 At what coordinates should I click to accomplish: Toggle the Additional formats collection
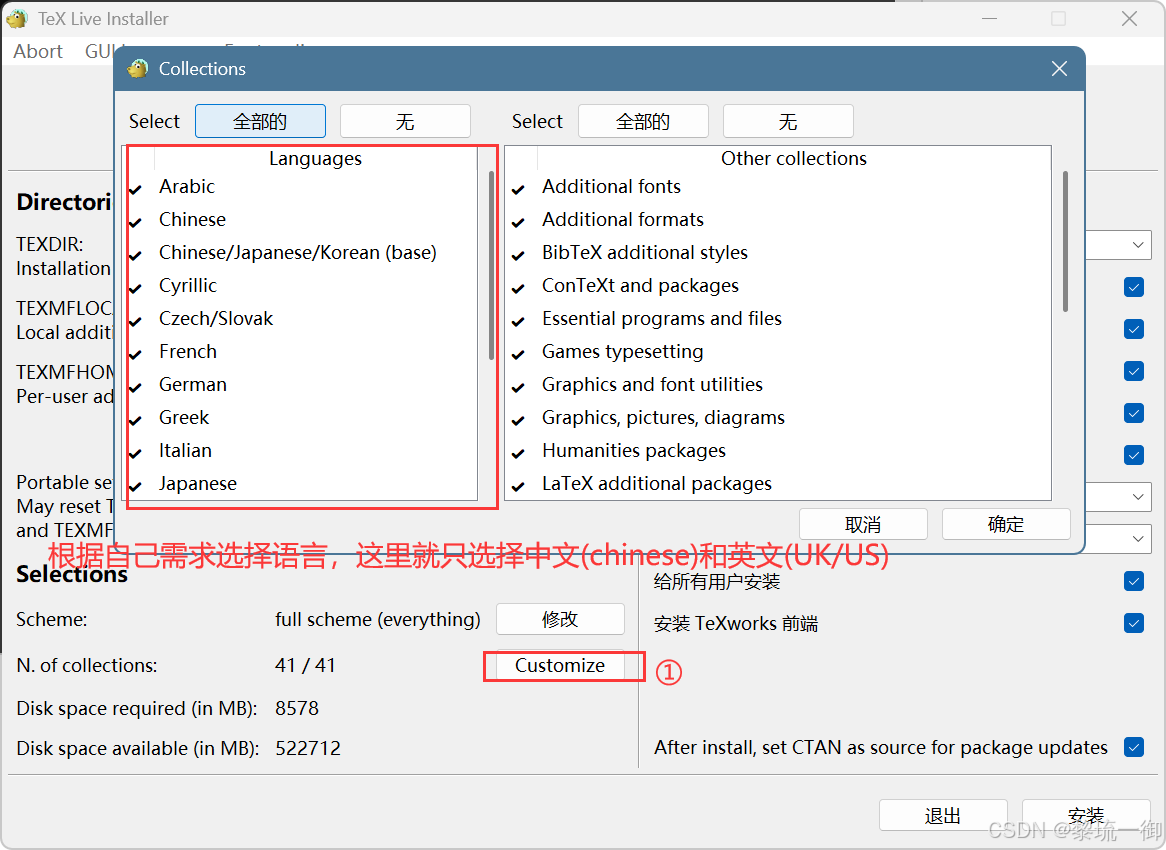(x=519, y=222)
